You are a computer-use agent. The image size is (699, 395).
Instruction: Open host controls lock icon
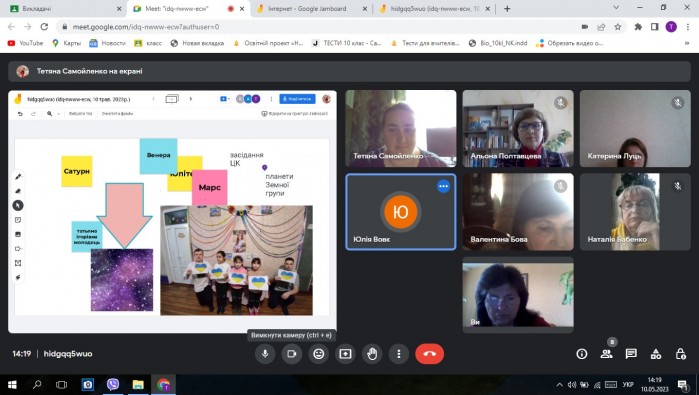[680, 354]
